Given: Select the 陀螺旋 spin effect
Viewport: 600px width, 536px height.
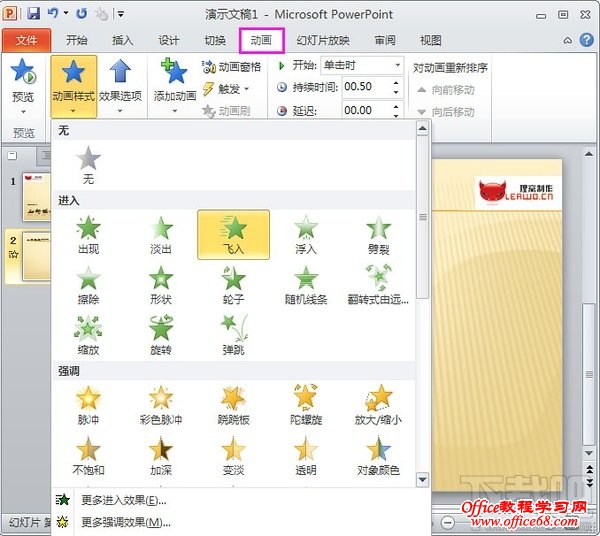Looking at the screenshot, I should [x=306, y=406].
